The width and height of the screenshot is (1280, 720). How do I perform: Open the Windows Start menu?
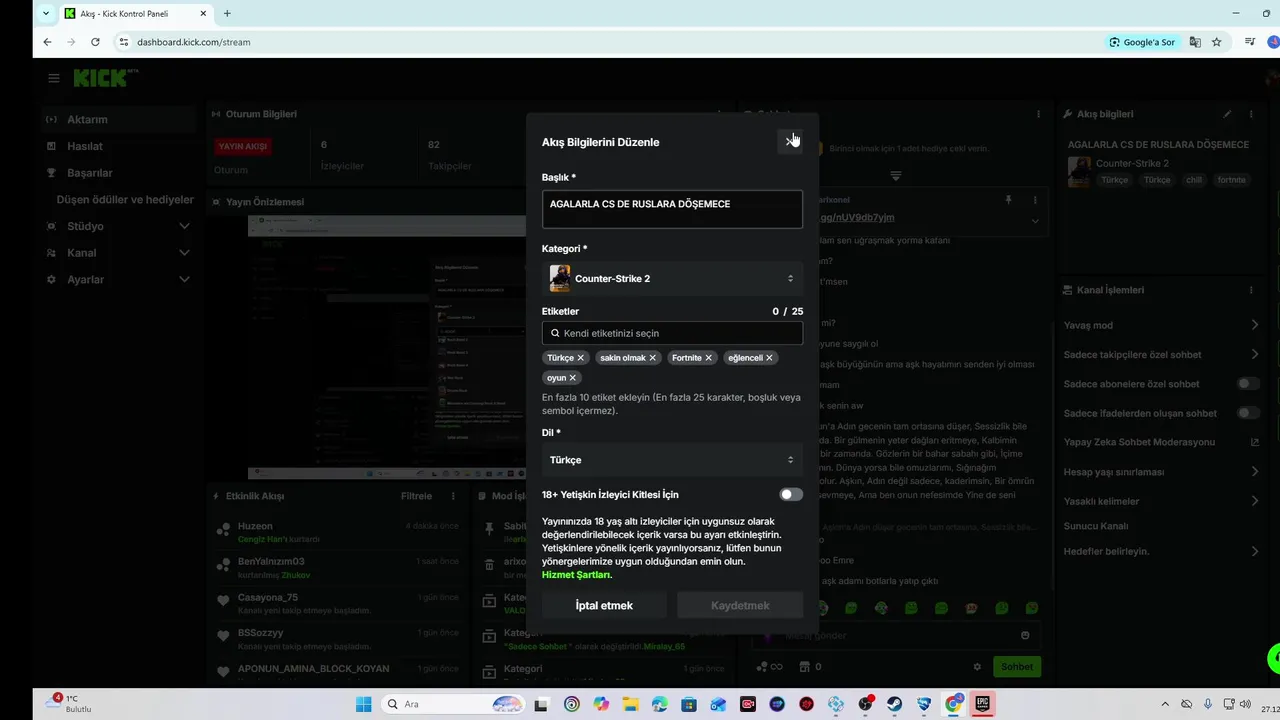[364, 704]
